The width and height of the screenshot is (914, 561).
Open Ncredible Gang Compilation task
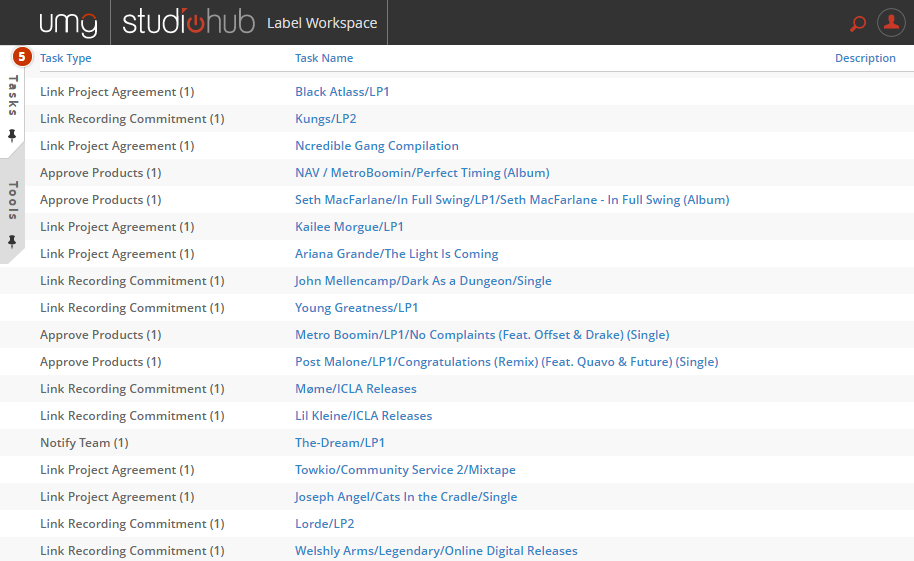(x=376, y=146)
